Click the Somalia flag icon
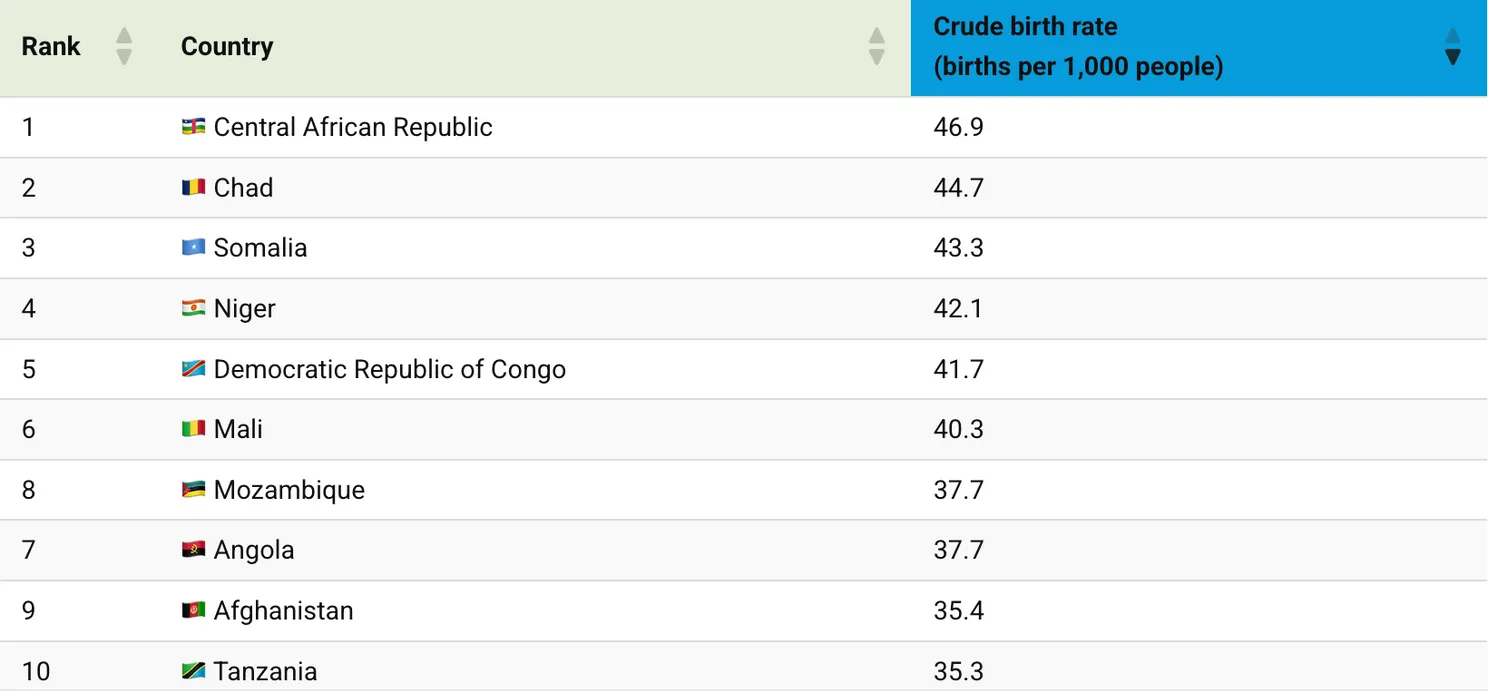 coord(193,248)
